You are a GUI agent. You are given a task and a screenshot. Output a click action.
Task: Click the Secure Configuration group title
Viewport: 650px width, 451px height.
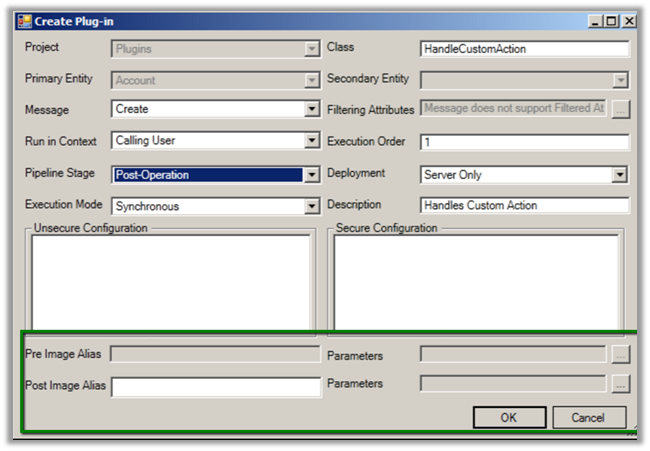386,228
